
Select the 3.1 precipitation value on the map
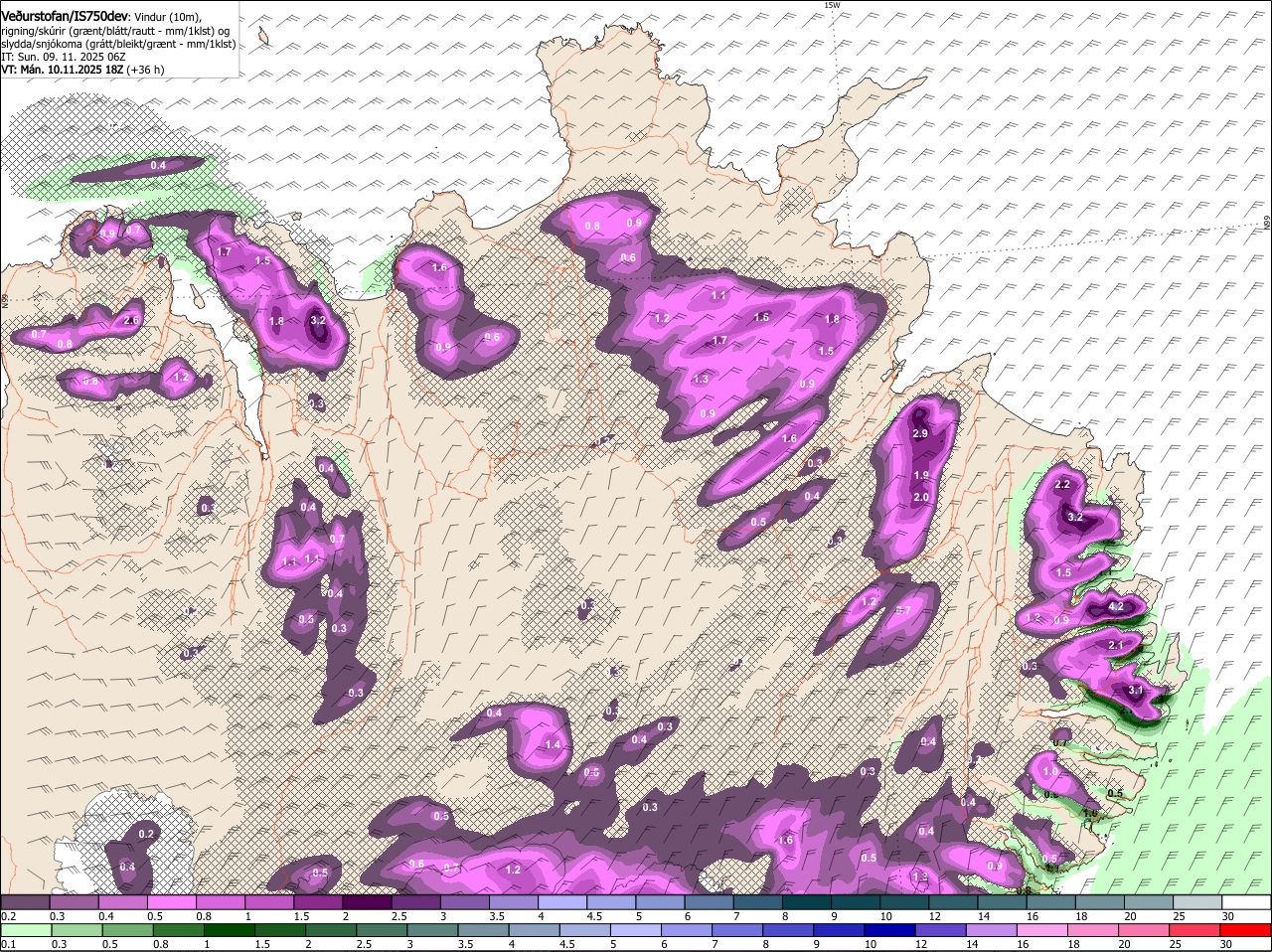(1137, 690)
